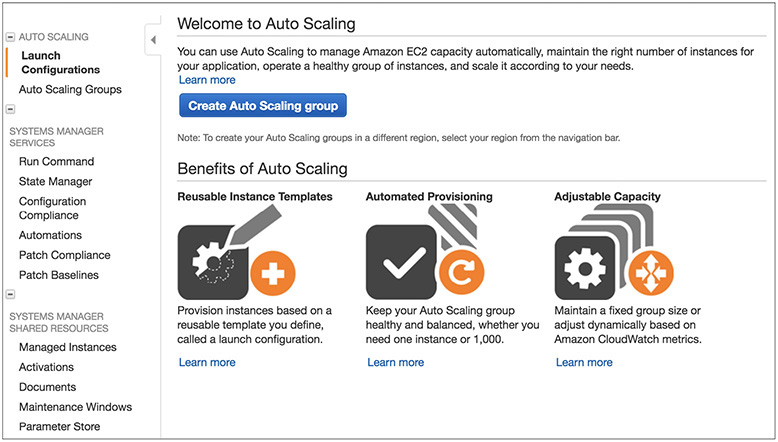The width and height of the screenshot is (778, 442).
Task: Go to Auto Scaling Groups
Action: (x=70, y=89)
